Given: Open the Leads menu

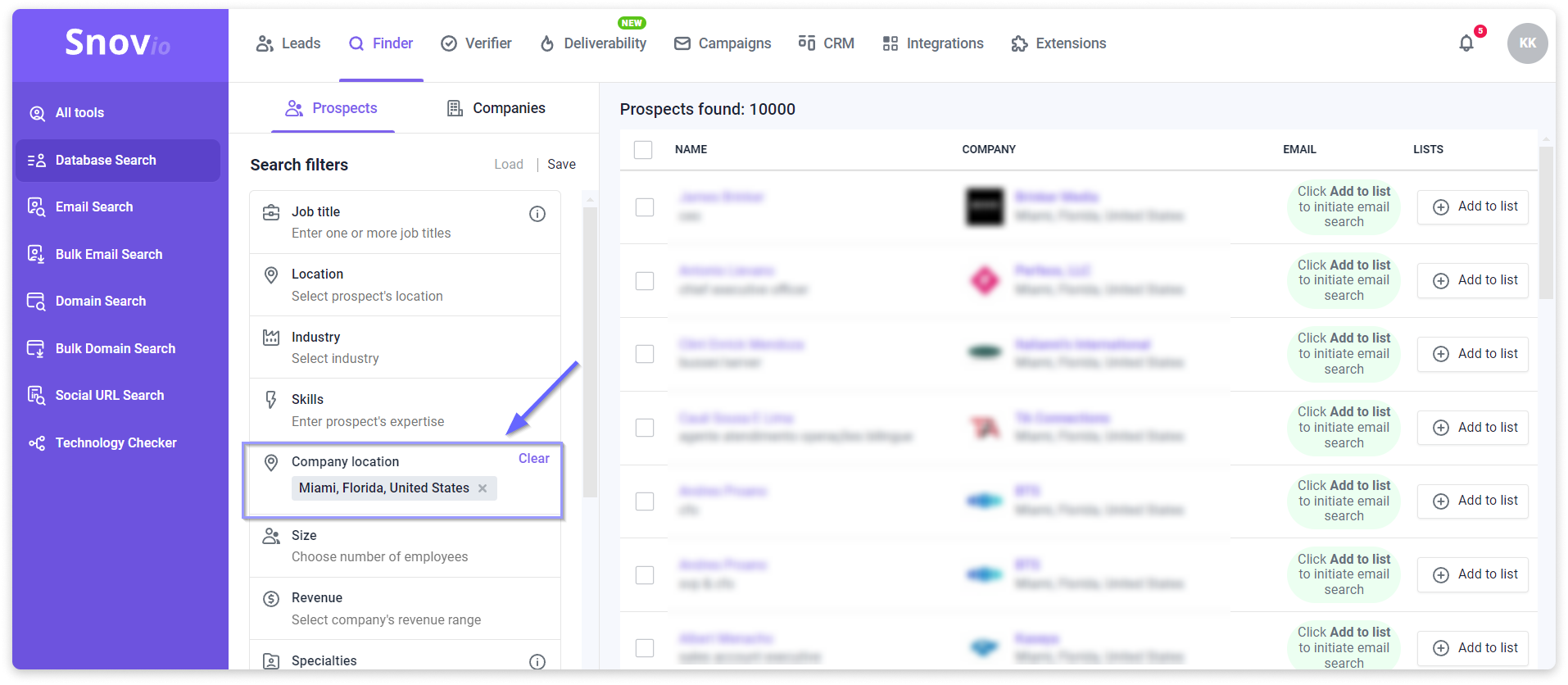Looking at the screenshot, I should point(288,43).
